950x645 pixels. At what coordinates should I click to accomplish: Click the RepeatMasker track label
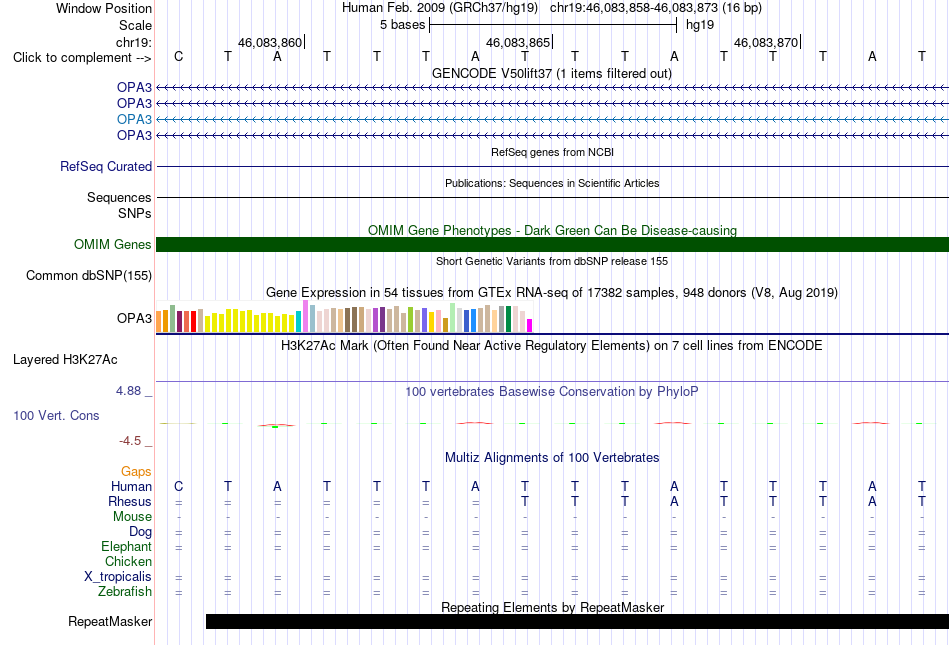point(110,621)
